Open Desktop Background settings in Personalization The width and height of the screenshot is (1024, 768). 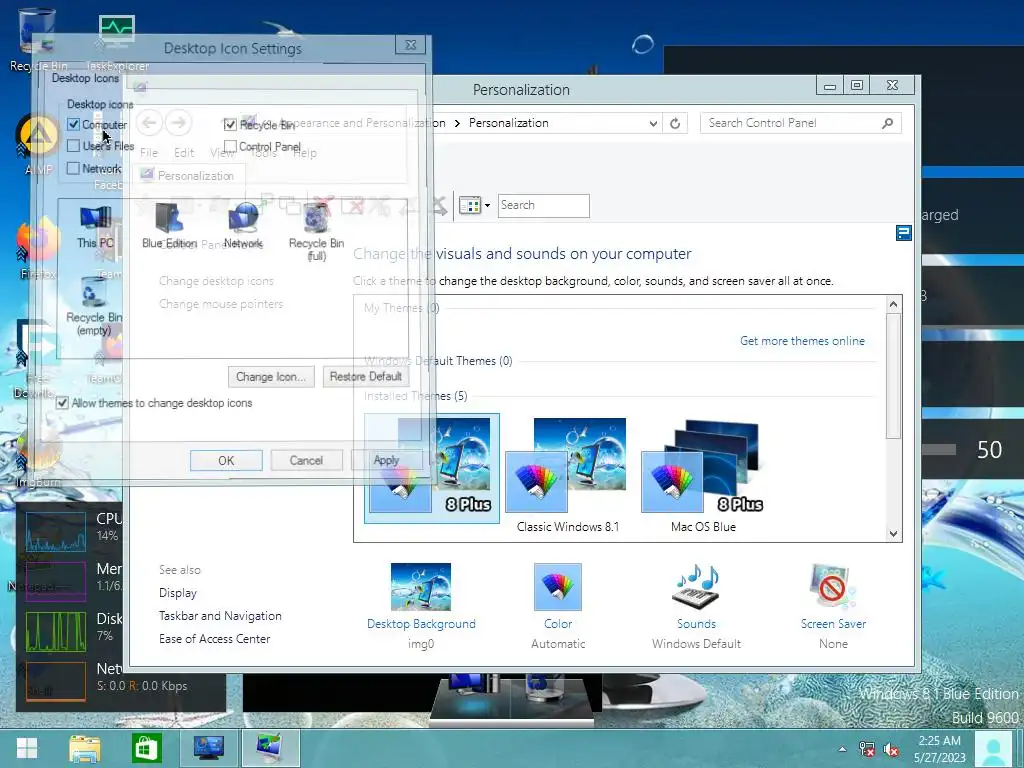point(421,605)
